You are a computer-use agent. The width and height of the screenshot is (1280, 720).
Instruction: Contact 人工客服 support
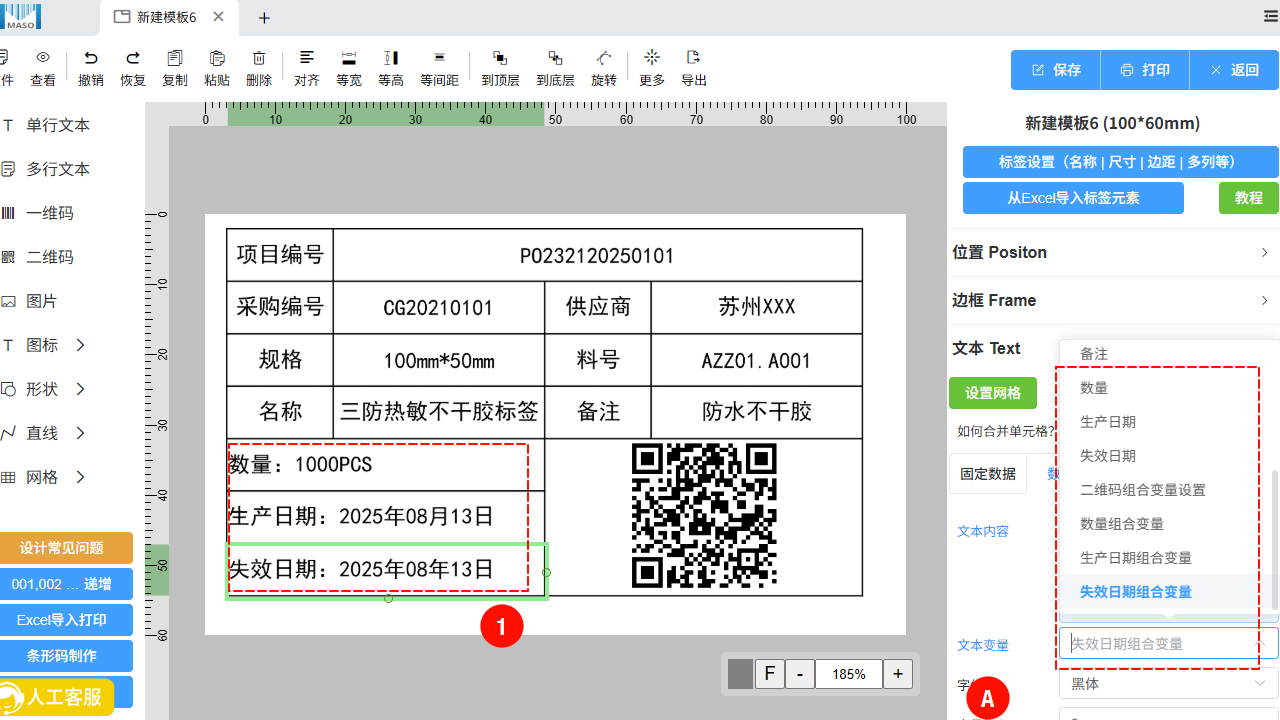56,697
